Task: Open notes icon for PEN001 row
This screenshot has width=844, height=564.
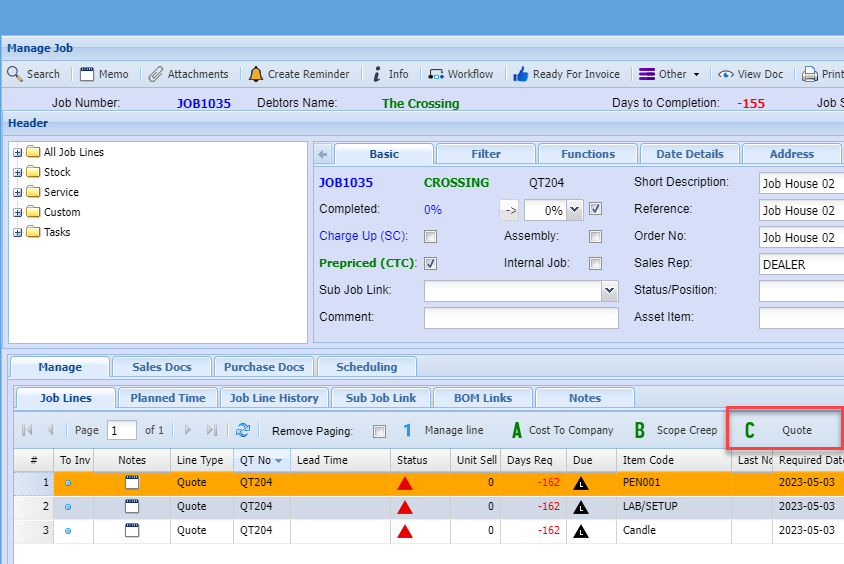Action: click(x=132, y=483)
